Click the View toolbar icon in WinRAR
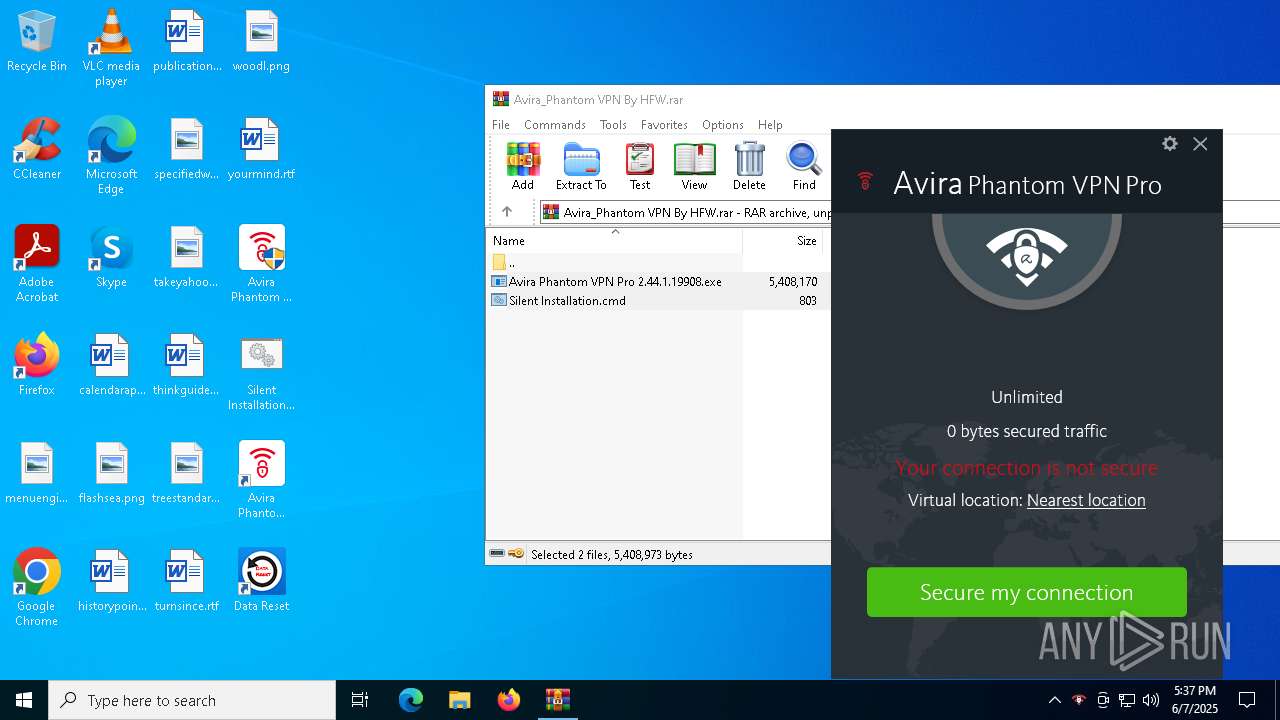The image size is (1280, 720). (694, 166)
